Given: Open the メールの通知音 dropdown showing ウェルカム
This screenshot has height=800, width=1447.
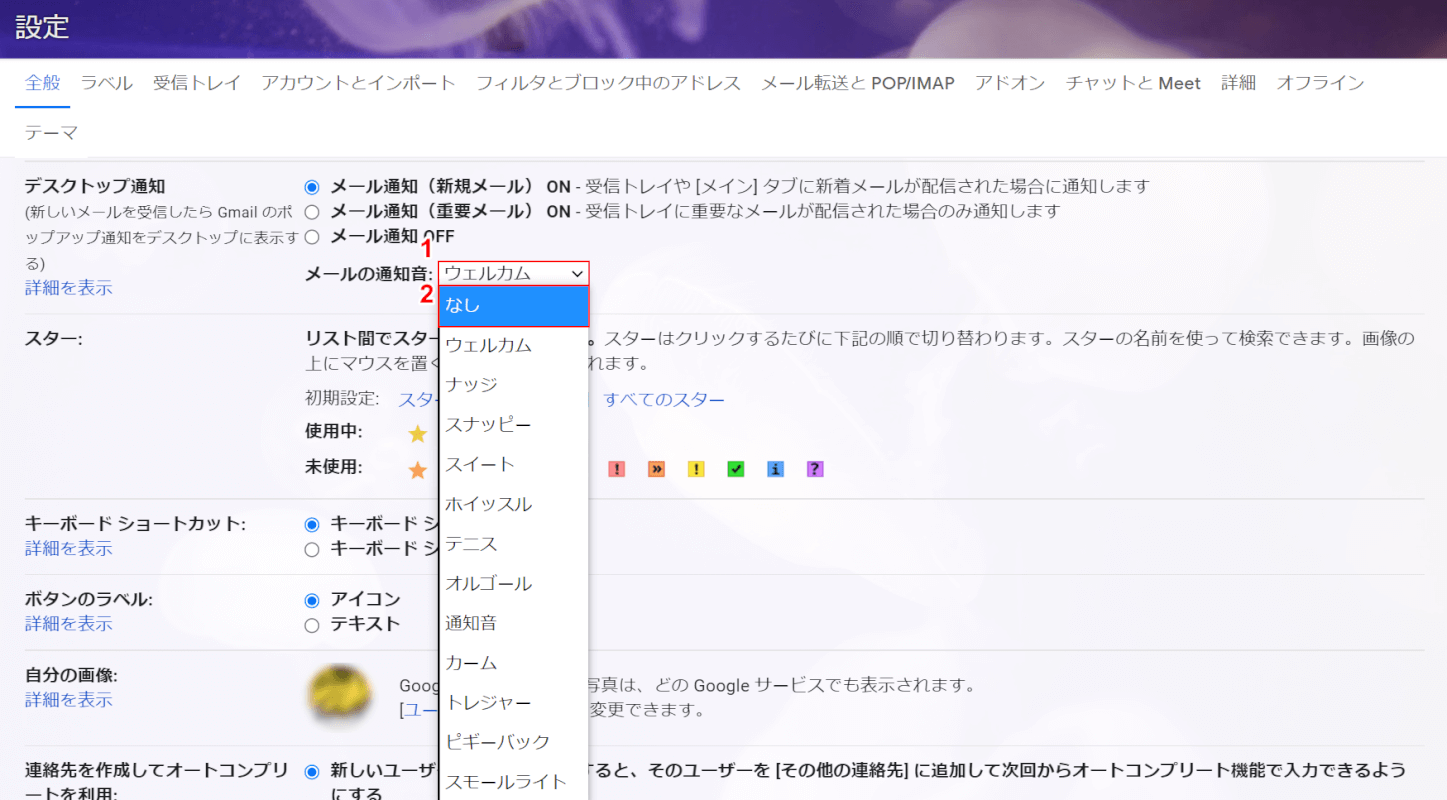Looking at the screenshot, I should tap(514, 273).
